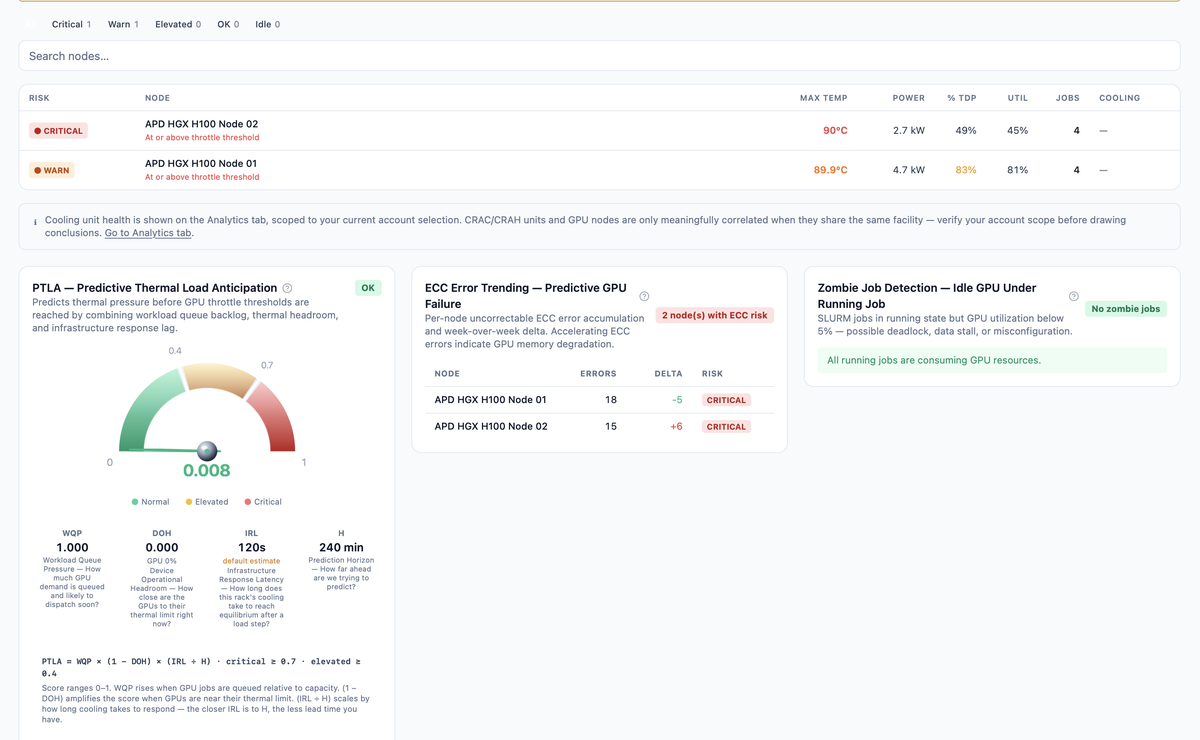This screenshot has width=1200, height=740.
Task: Click amber Elevated segment of PTLA gauge
Action: coord(220,379)
